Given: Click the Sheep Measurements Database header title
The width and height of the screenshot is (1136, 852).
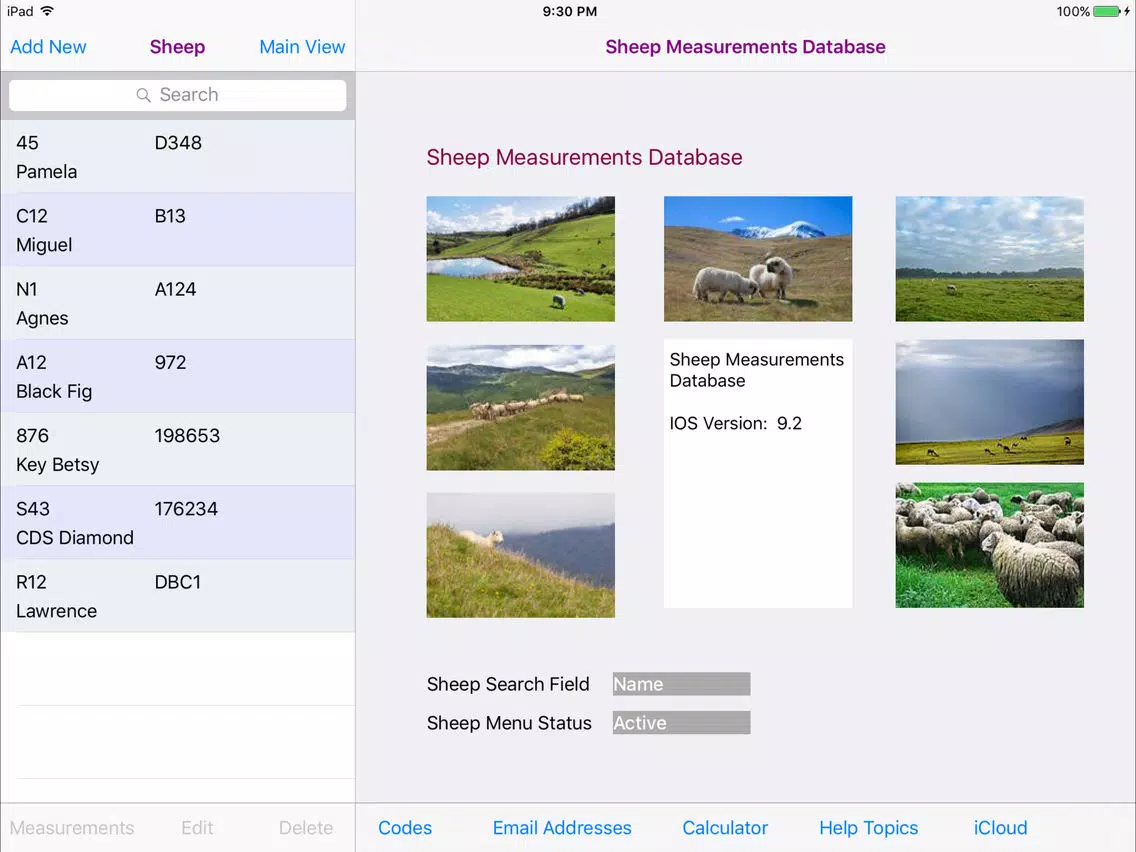Looking at the screenshot, I should click(746, 47).
